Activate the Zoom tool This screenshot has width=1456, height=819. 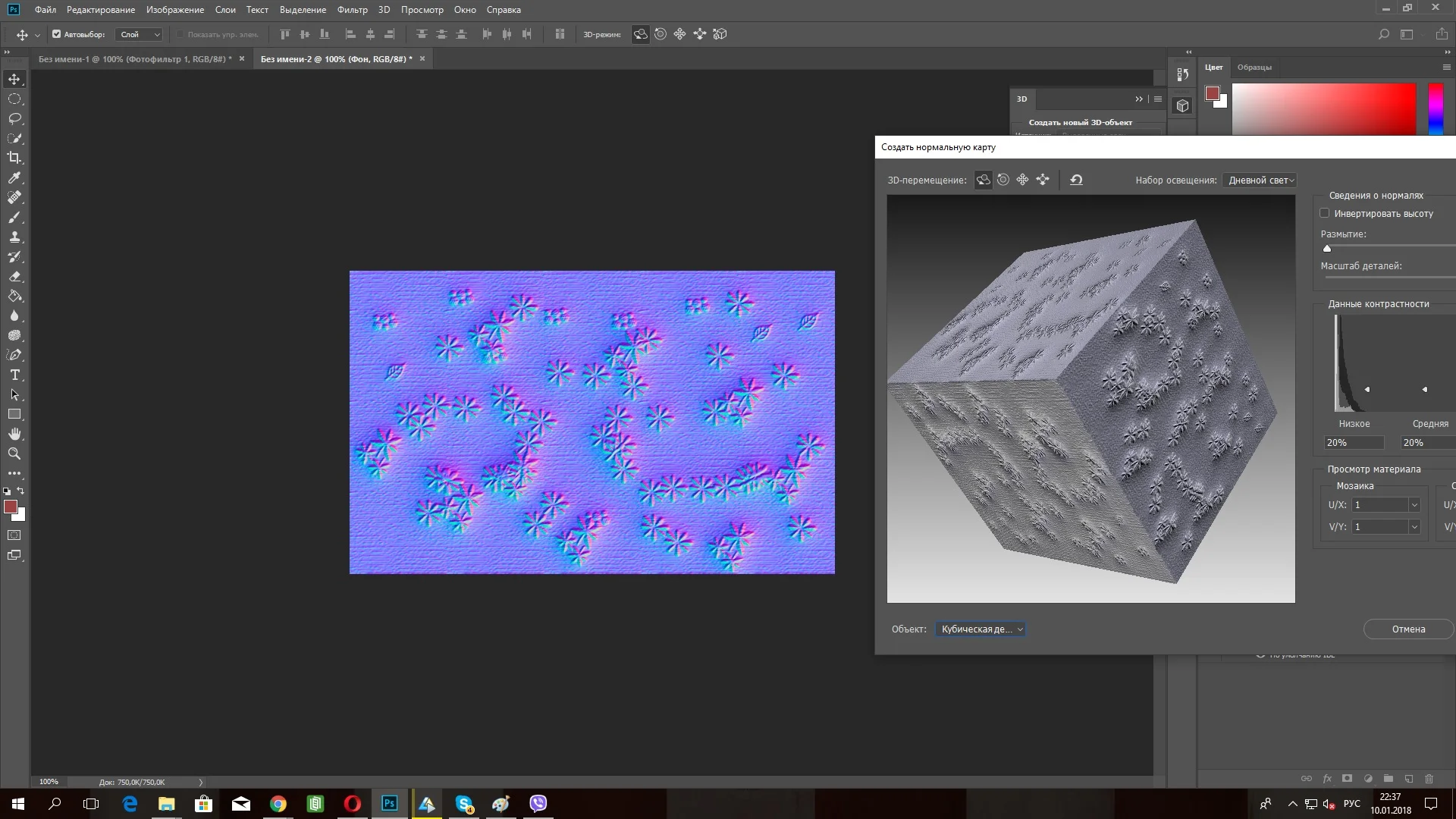14,453
